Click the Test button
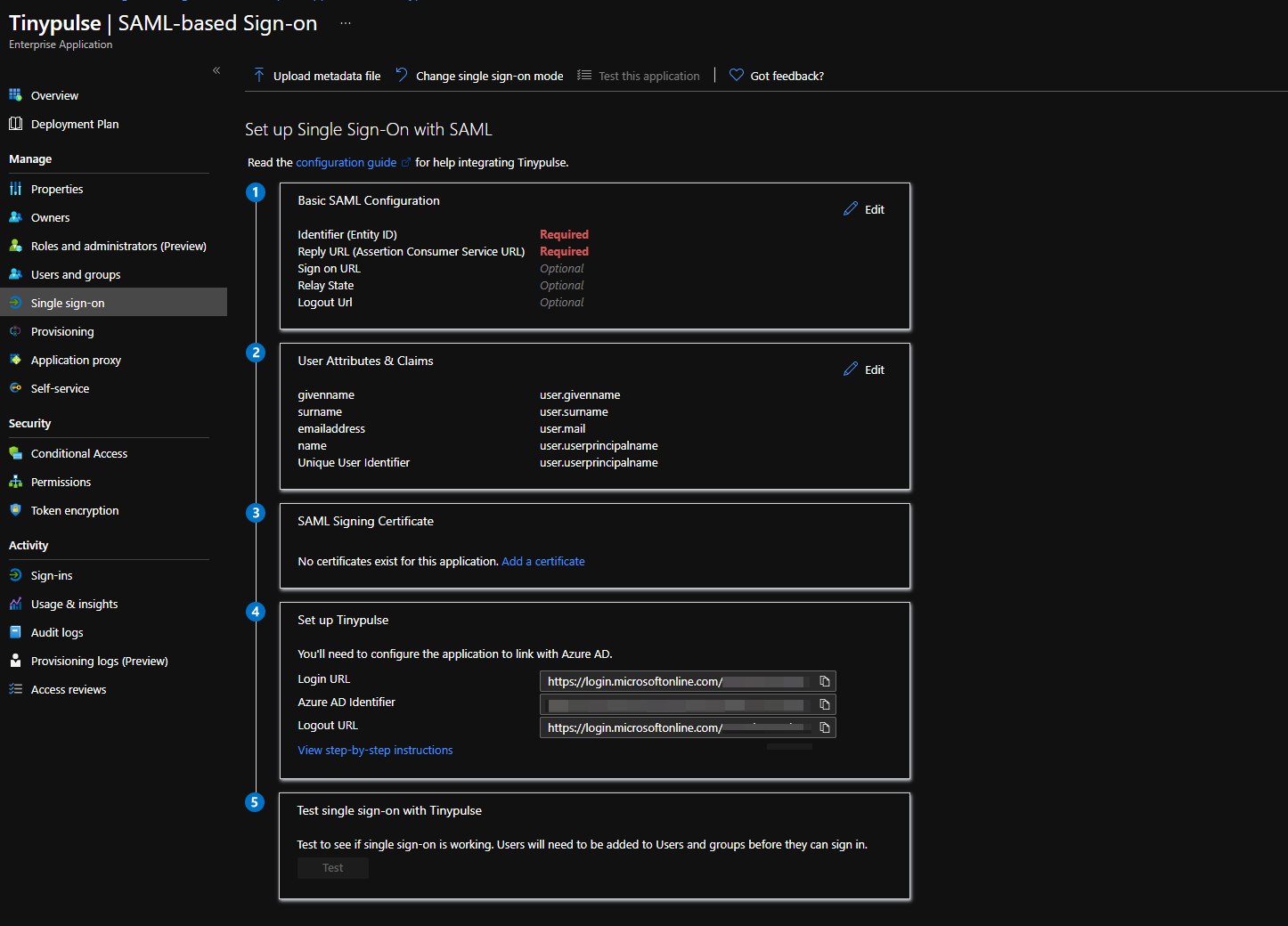Image resolution: width=1288 pixels, height=926 pixels. pos(332,867)
